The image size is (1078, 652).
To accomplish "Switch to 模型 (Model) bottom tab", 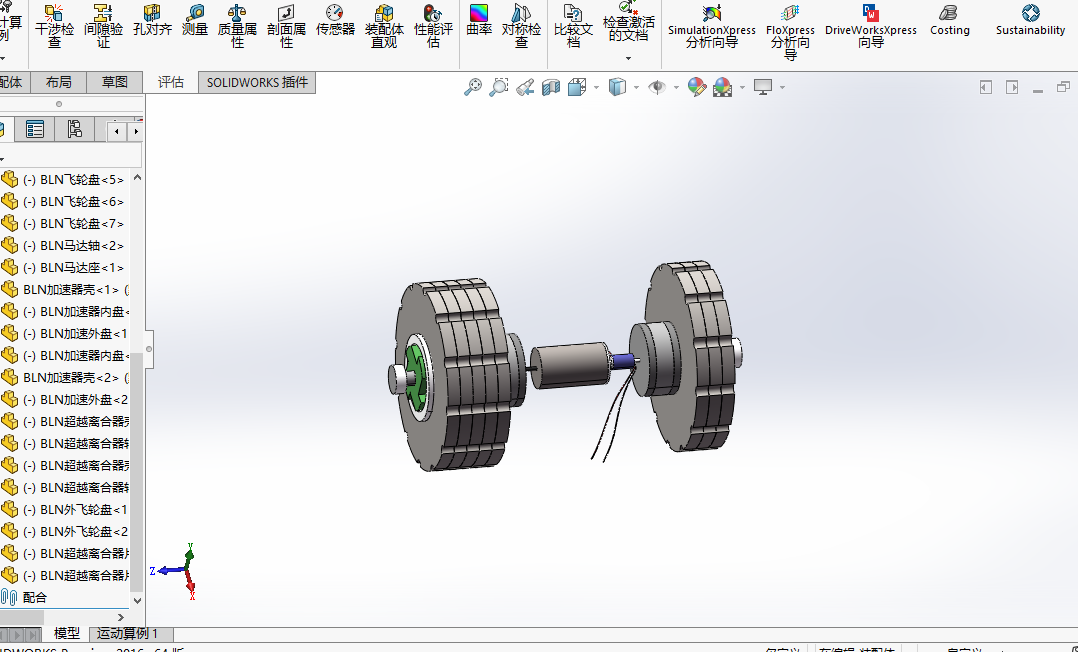I will (x=67, y=633).
